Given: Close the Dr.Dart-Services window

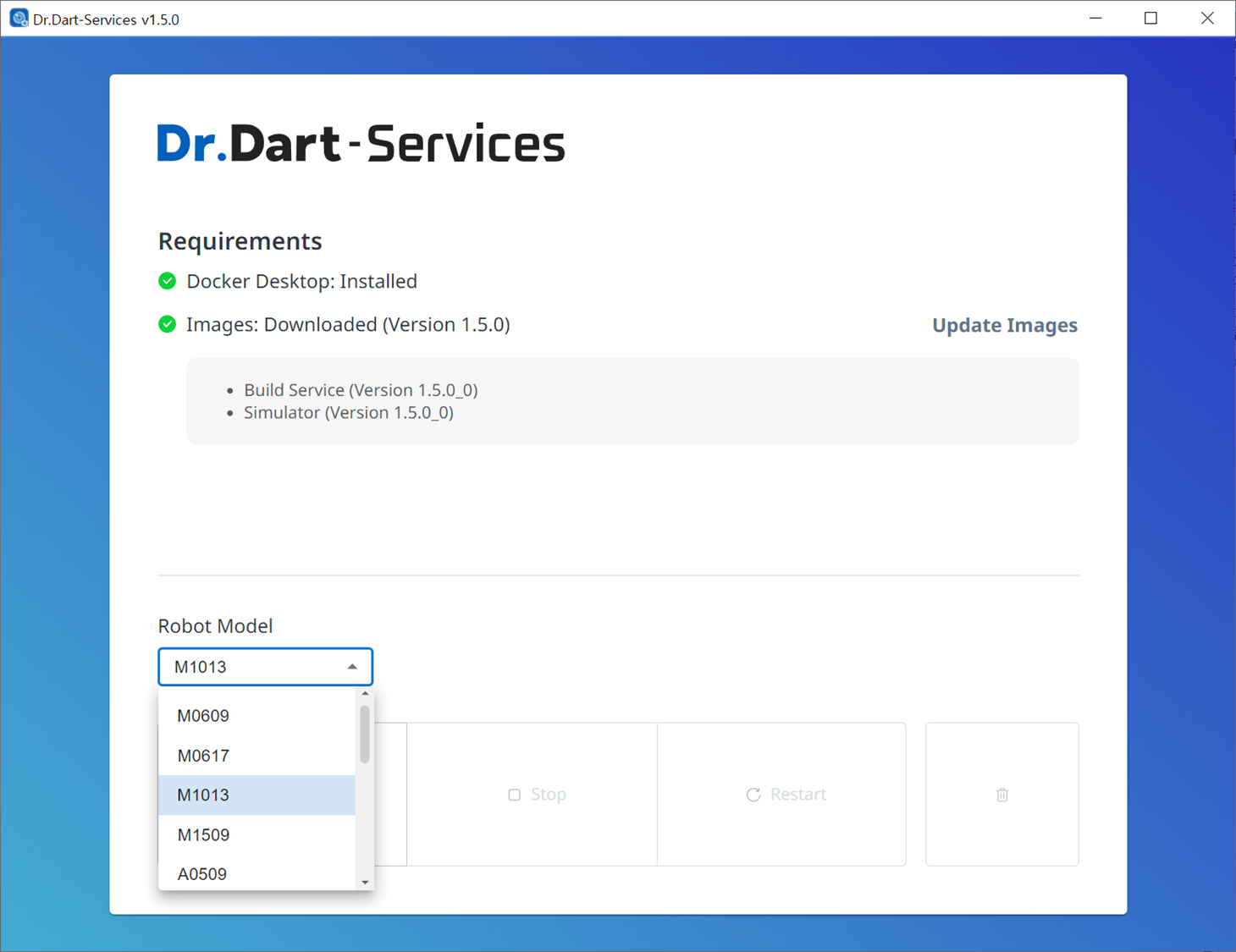Looking at the screenshot, I should point(1207,18).
